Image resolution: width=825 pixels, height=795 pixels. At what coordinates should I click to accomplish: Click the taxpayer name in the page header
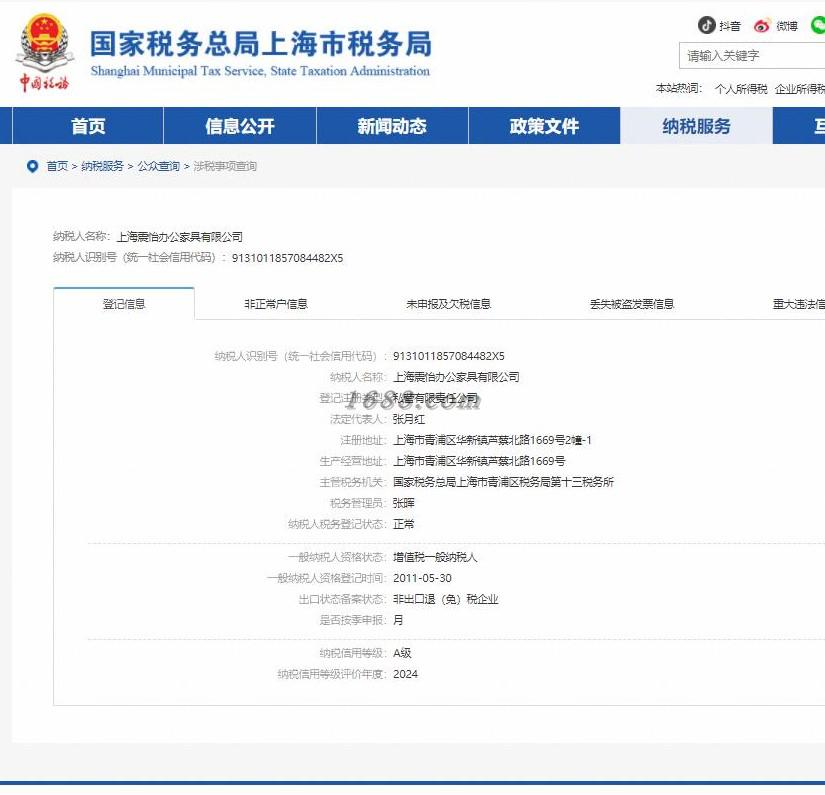tap(179, 237)
